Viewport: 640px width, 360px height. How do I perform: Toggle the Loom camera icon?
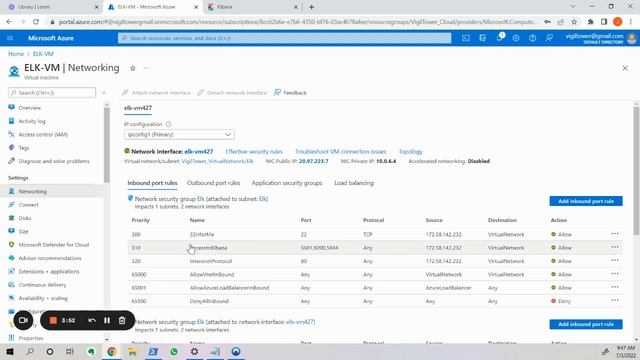23,320
